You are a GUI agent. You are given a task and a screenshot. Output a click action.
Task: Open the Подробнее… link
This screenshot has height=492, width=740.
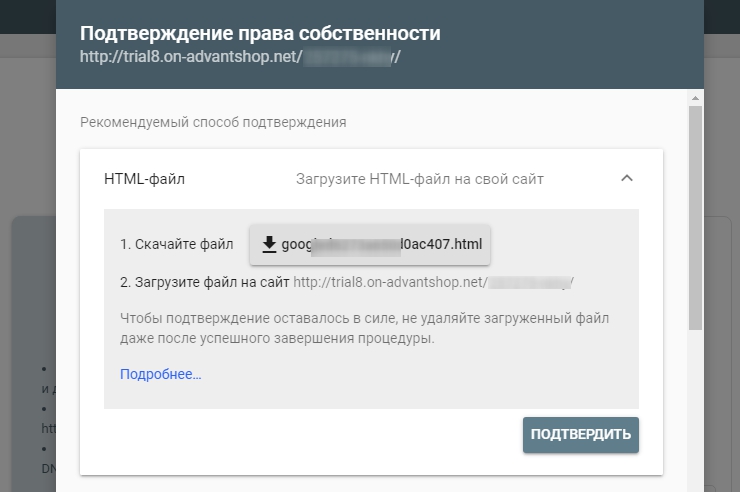160,374
